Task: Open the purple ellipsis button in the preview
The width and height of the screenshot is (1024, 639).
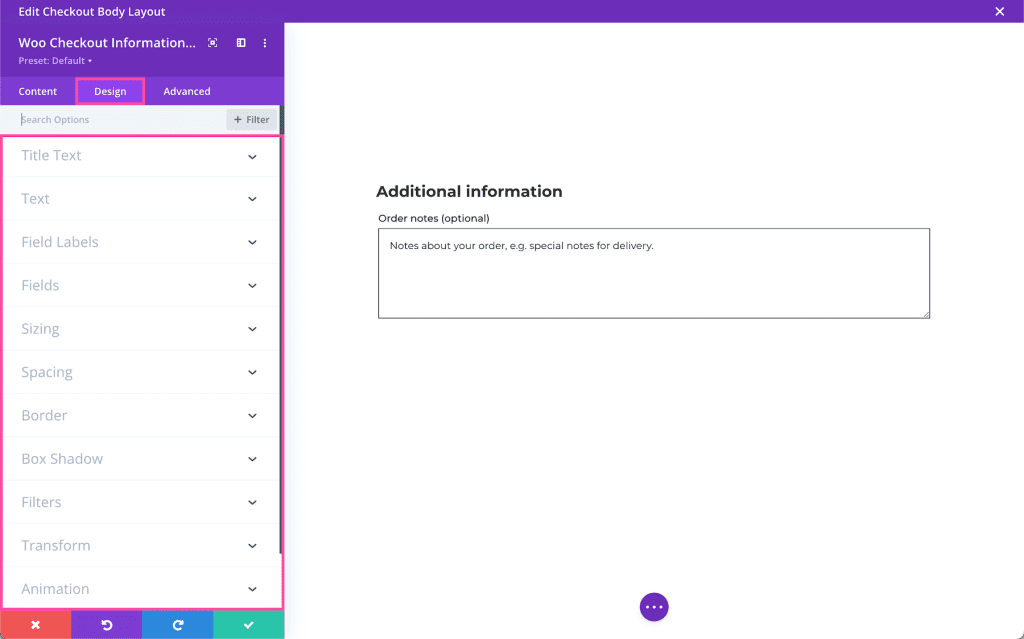Action: [653, 606]
